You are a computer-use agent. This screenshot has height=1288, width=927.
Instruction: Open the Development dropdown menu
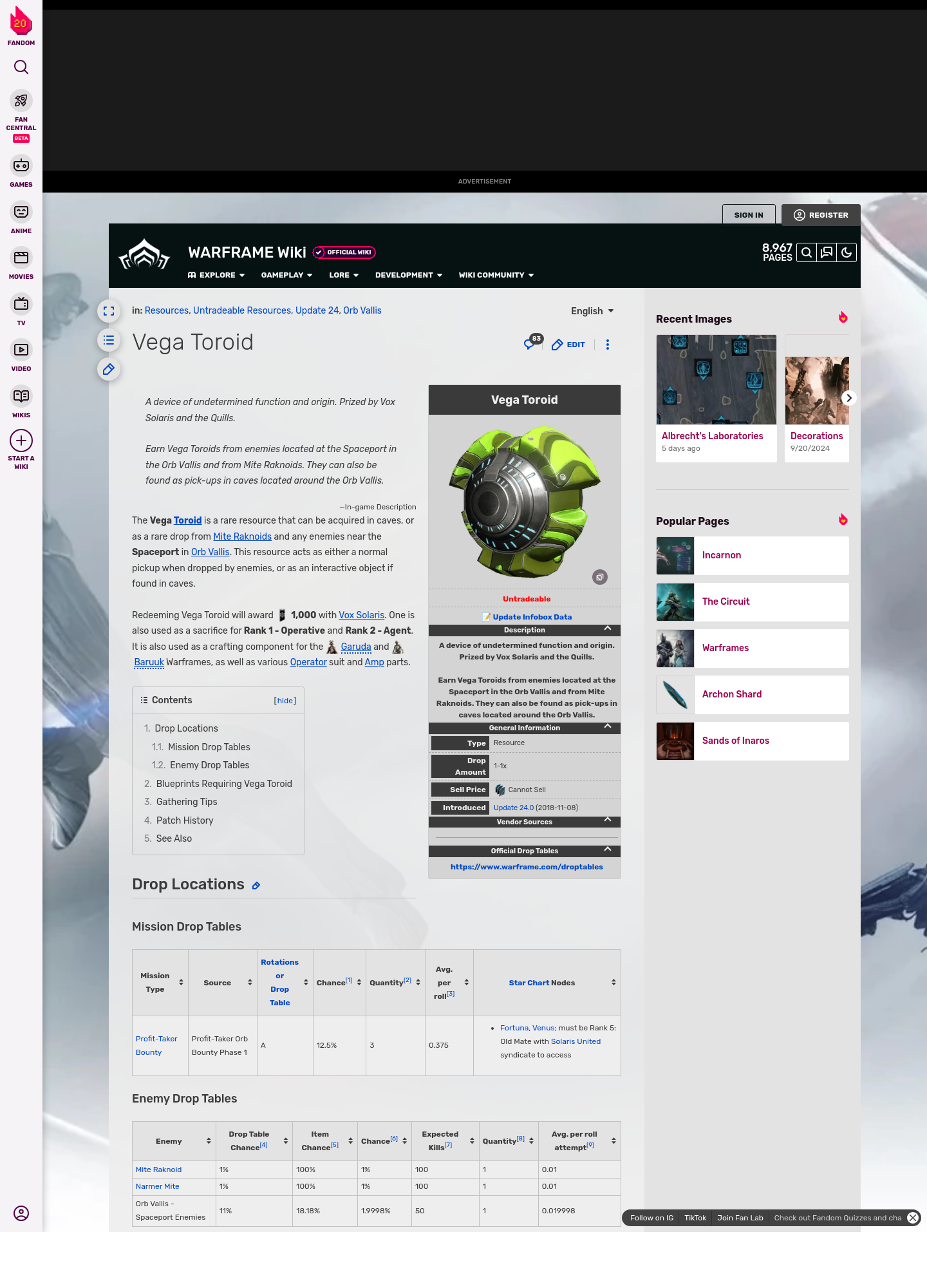pos(409,275)
